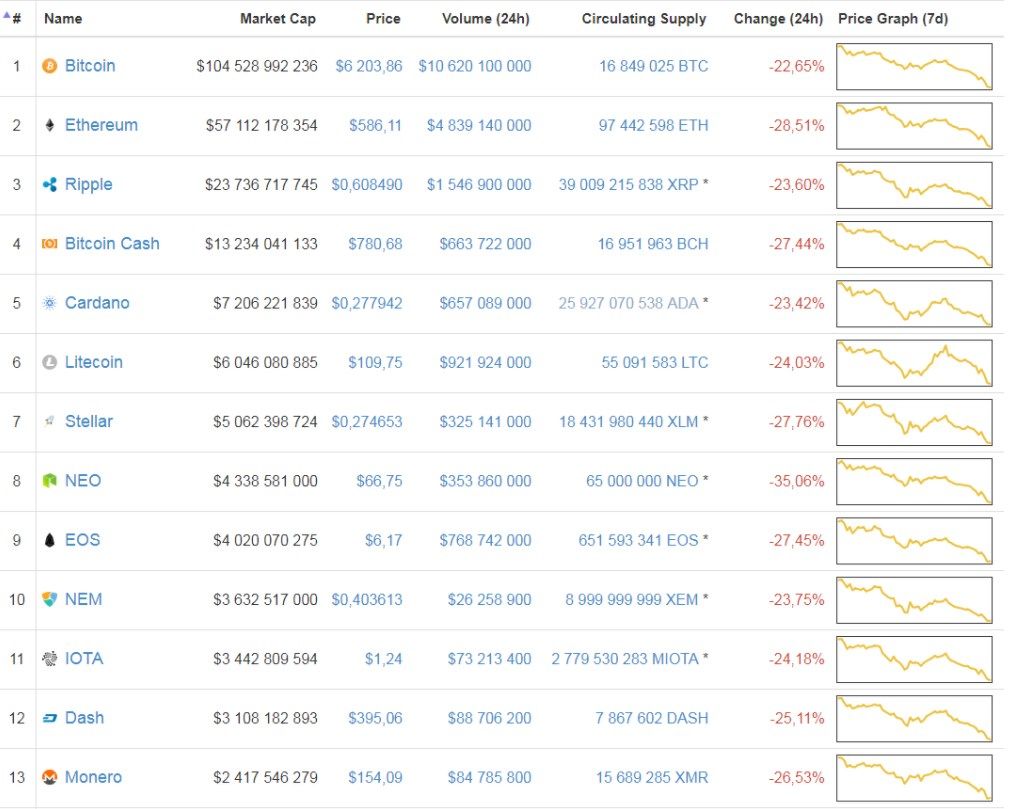This screenshot has height=809, width=1031.
Task: Sort by Change (24h) column header
Action: [778, 18]
